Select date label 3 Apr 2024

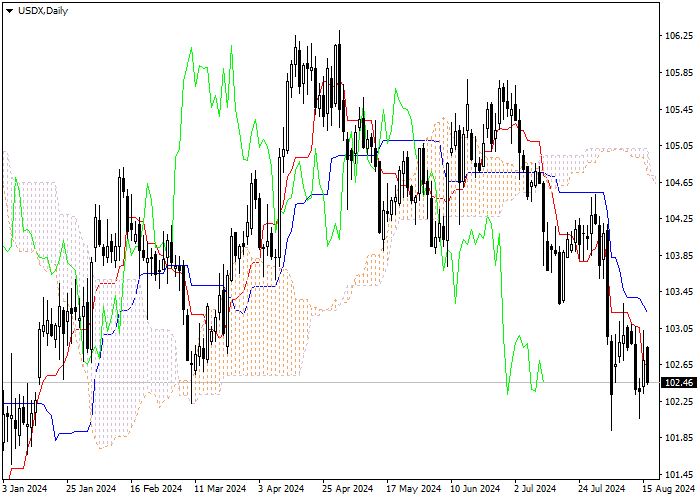click(282, 489)
